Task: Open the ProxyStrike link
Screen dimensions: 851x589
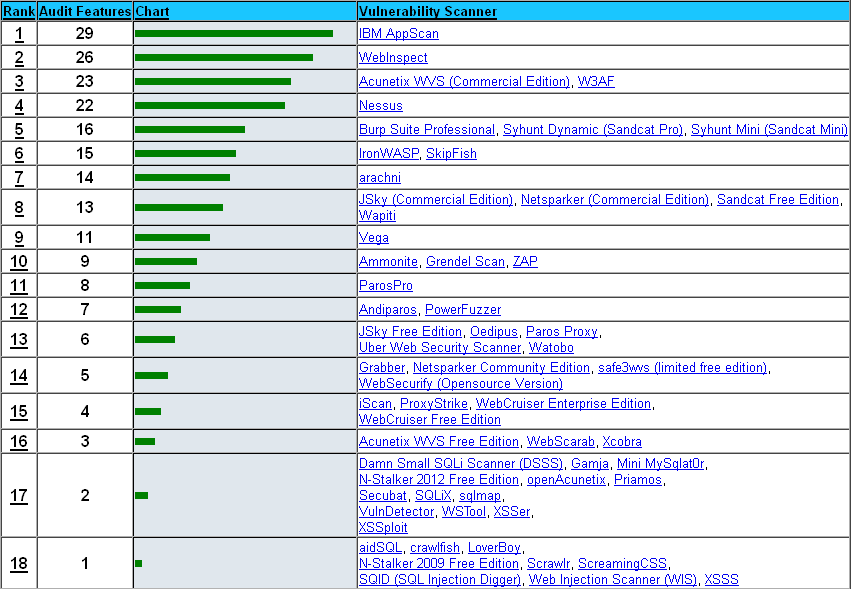Action: click(434, 404)
